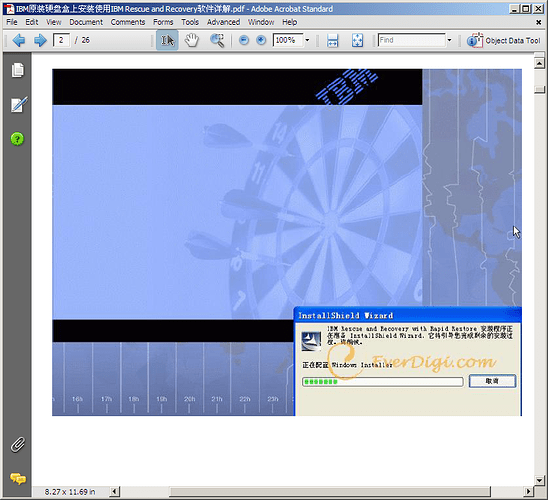Click the page number input box
Viewport: 548px width, 500px height.
pos(61,40)
